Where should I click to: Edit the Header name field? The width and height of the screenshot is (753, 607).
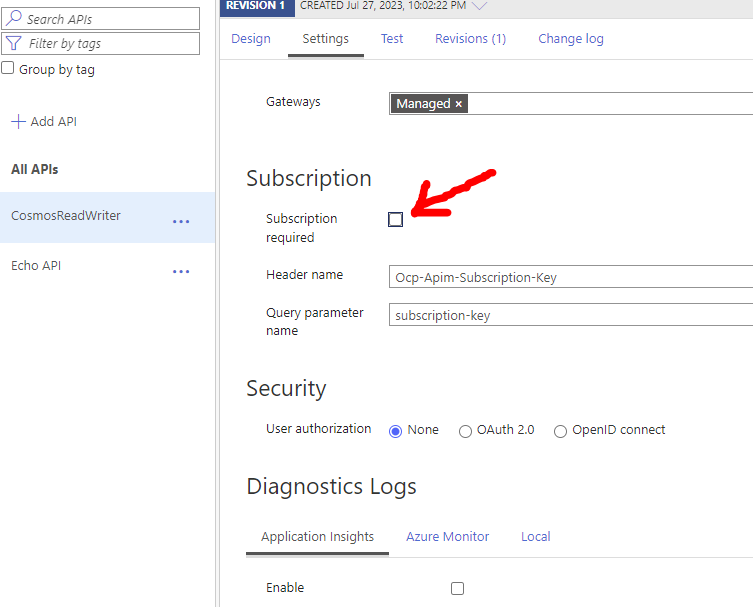tap(571, 277)
